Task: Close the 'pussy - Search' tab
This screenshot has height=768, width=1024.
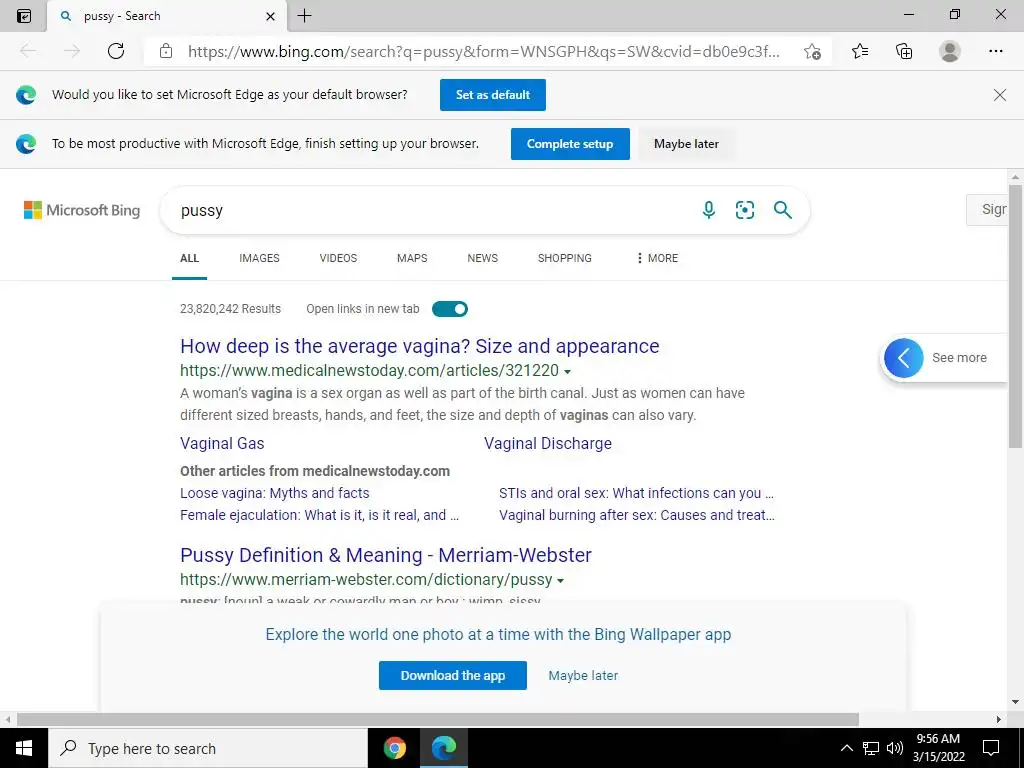Action: coord(270,16)
